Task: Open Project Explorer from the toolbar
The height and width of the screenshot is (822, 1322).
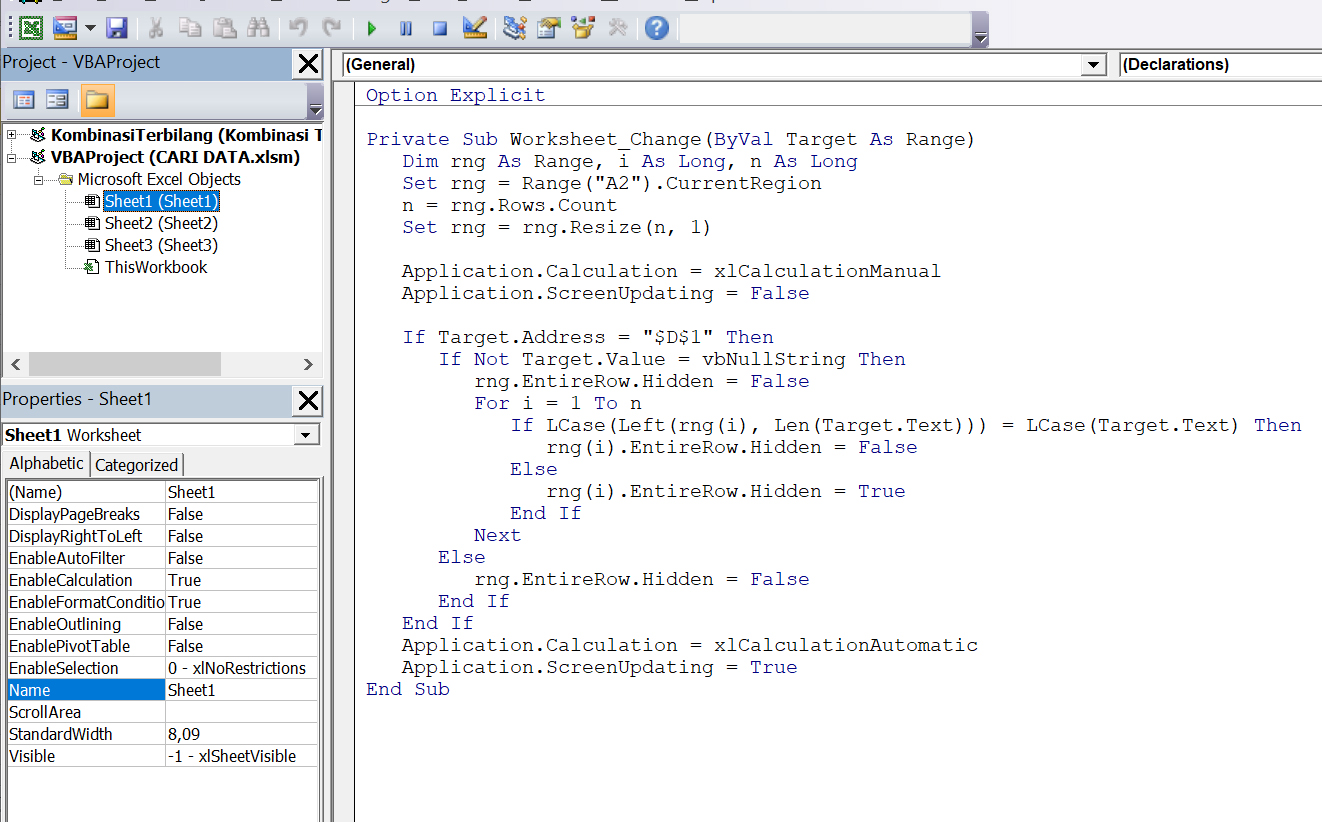Action: [515, 28]
